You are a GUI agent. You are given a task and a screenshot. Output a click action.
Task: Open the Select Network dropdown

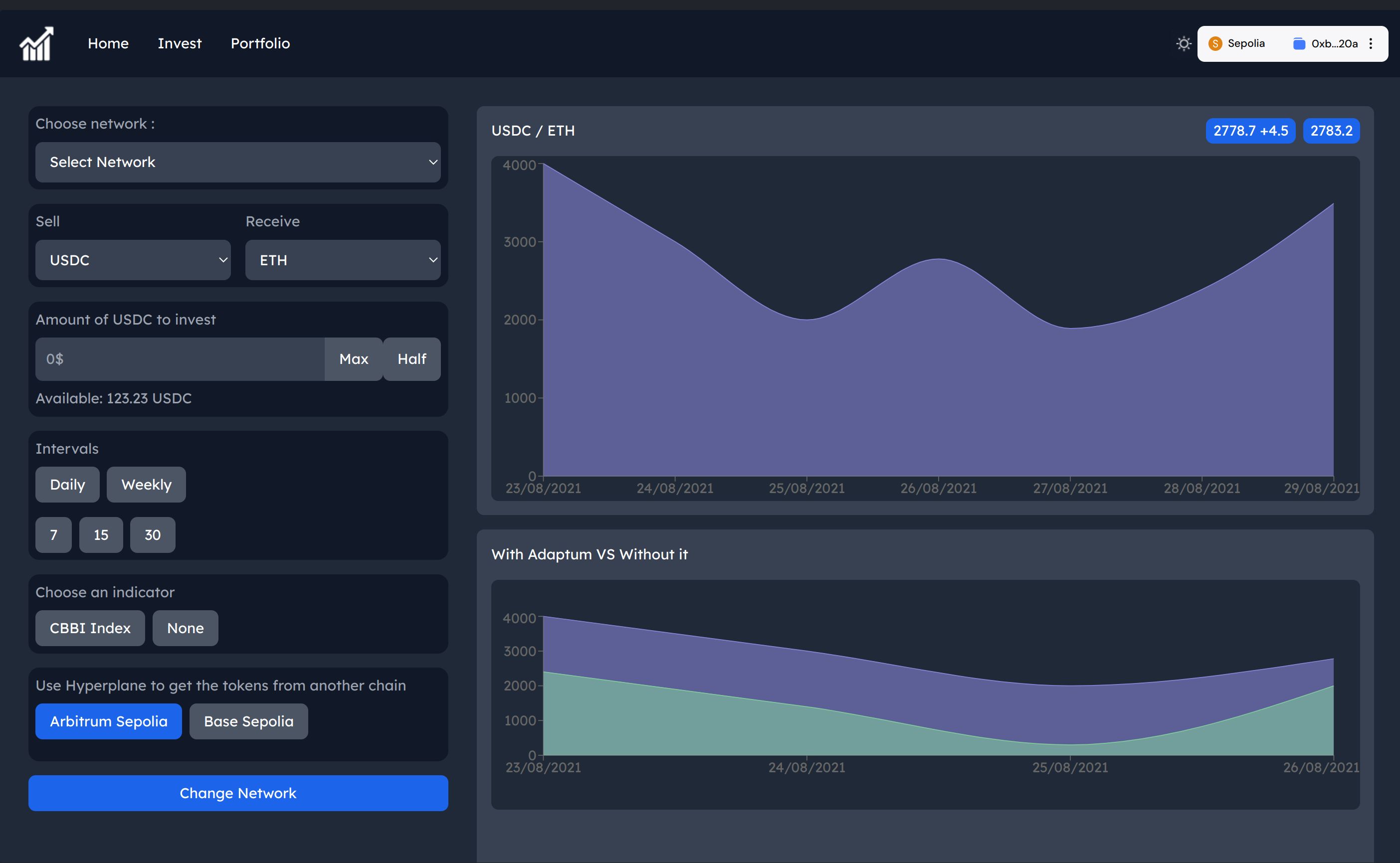[x=237, y=162]
